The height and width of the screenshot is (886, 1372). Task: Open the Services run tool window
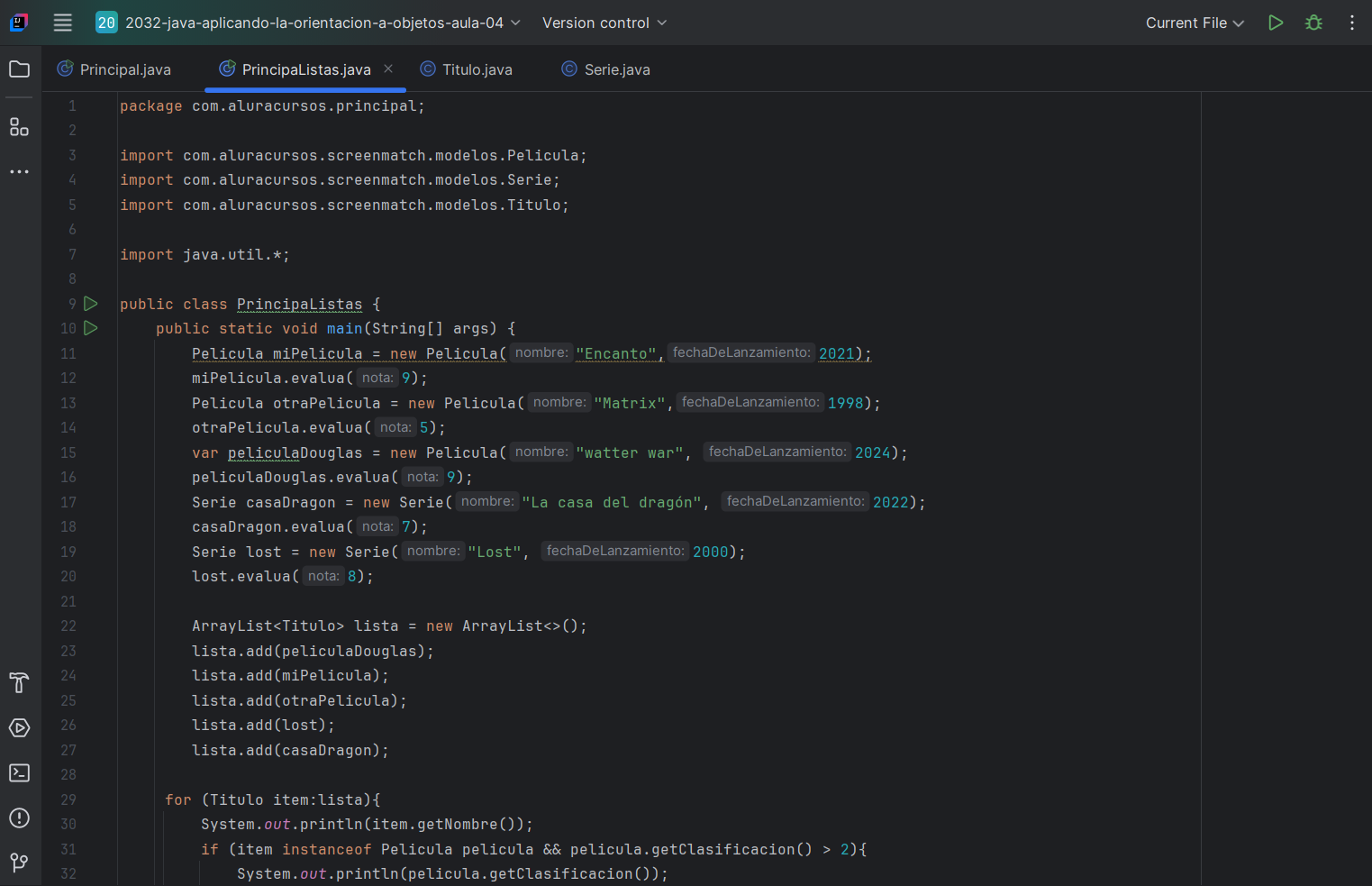point(19,728)
